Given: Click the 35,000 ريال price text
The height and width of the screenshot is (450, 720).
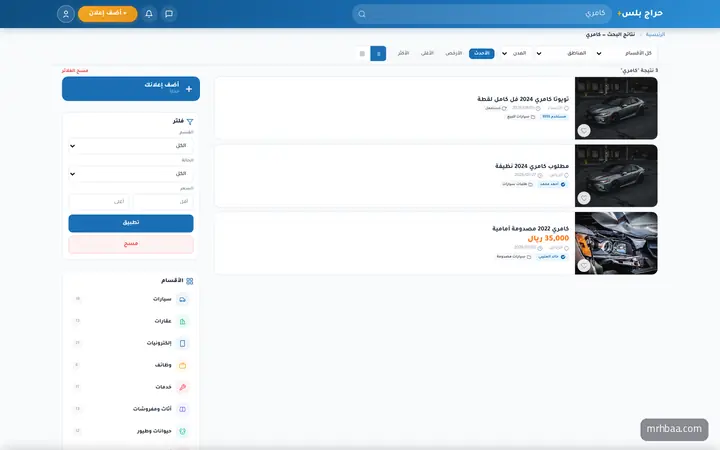Looking at the screenshot, I should (548, 238).
